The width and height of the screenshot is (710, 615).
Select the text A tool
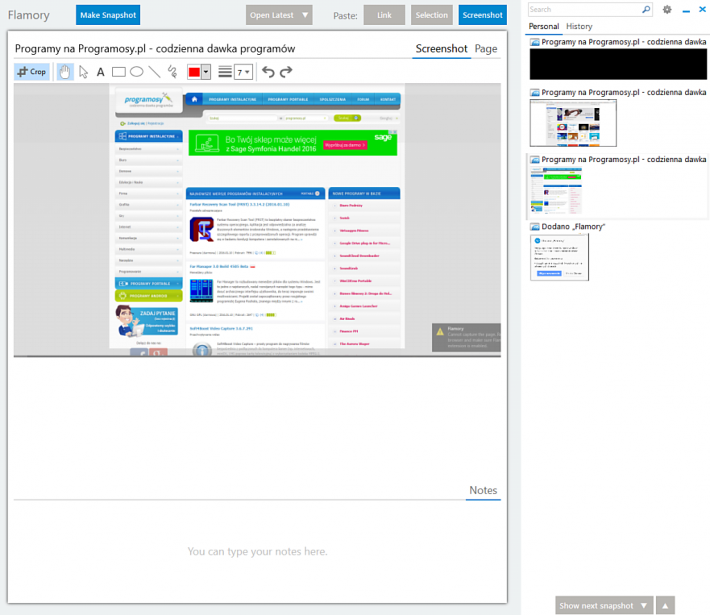101,72
